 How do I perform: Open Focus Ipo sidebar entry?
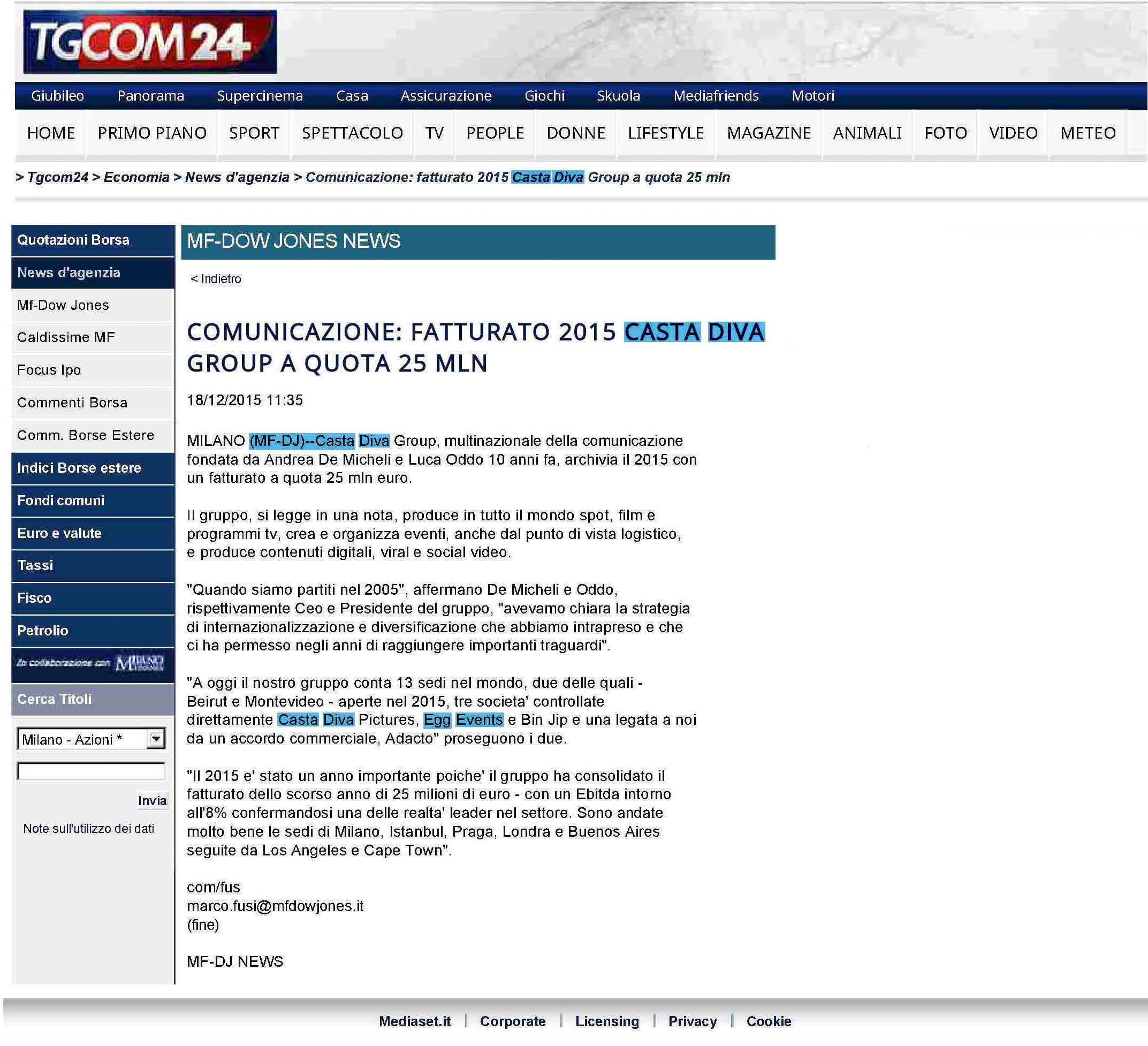[49, 370]
